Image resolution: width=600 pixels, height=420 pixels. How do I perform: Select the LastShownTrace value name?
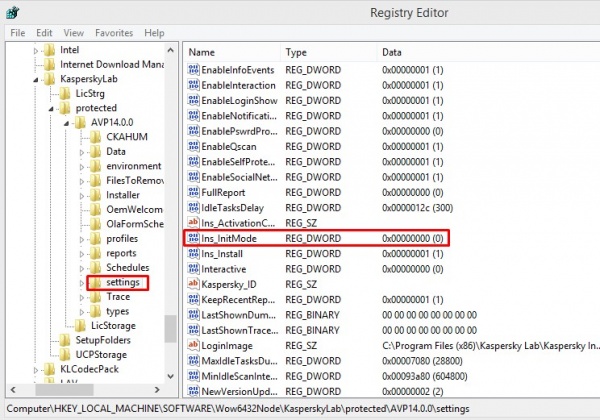[240, 330]
